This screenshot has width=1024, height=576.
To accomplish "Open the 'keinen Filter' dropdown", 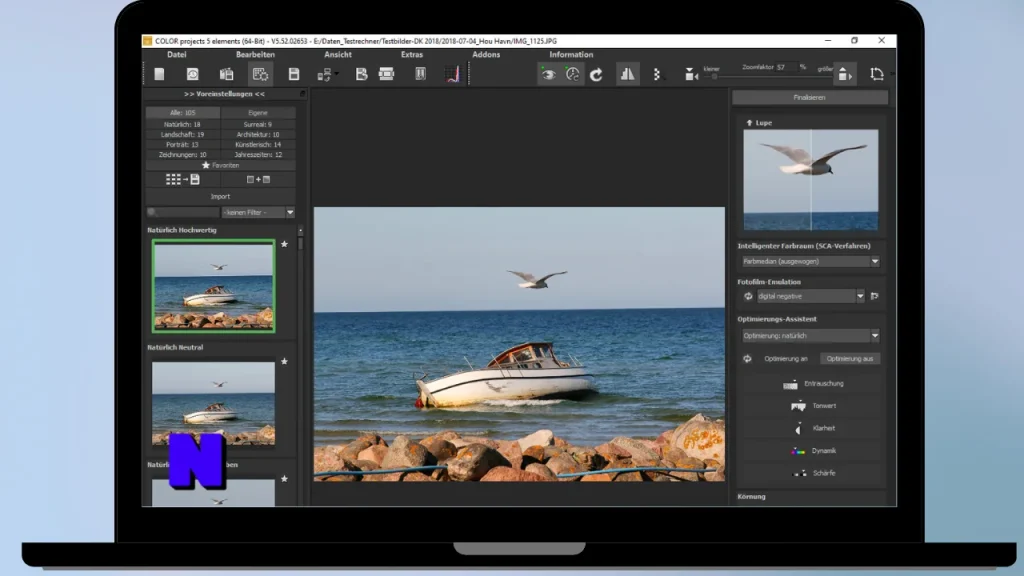I will [259, 212].
